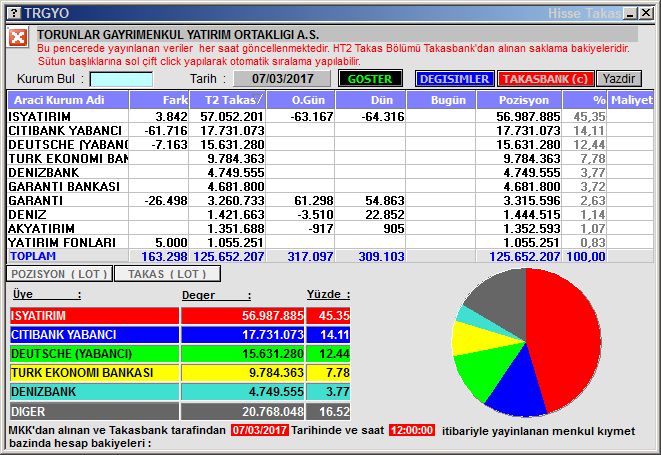661x455 pixels.
Task: Click the TOPLAM total row label
Action: [33, 256]
